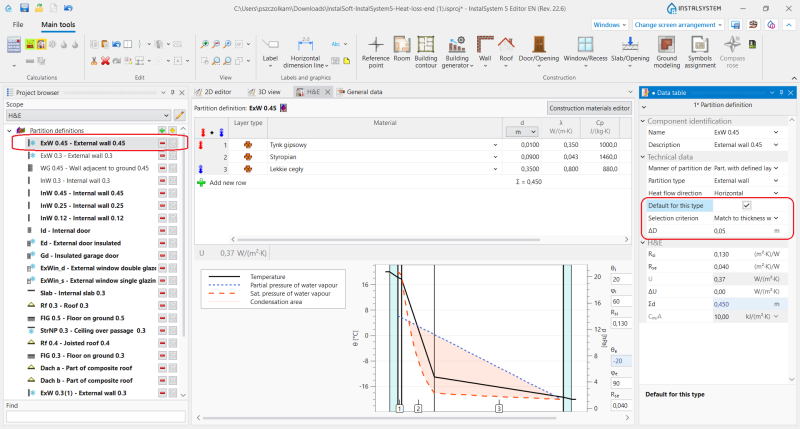This screenshot has height=429, width=800.
Task: Select Horizontal dimension line tool
Action: pyautogui.click(x=305, y=53)
